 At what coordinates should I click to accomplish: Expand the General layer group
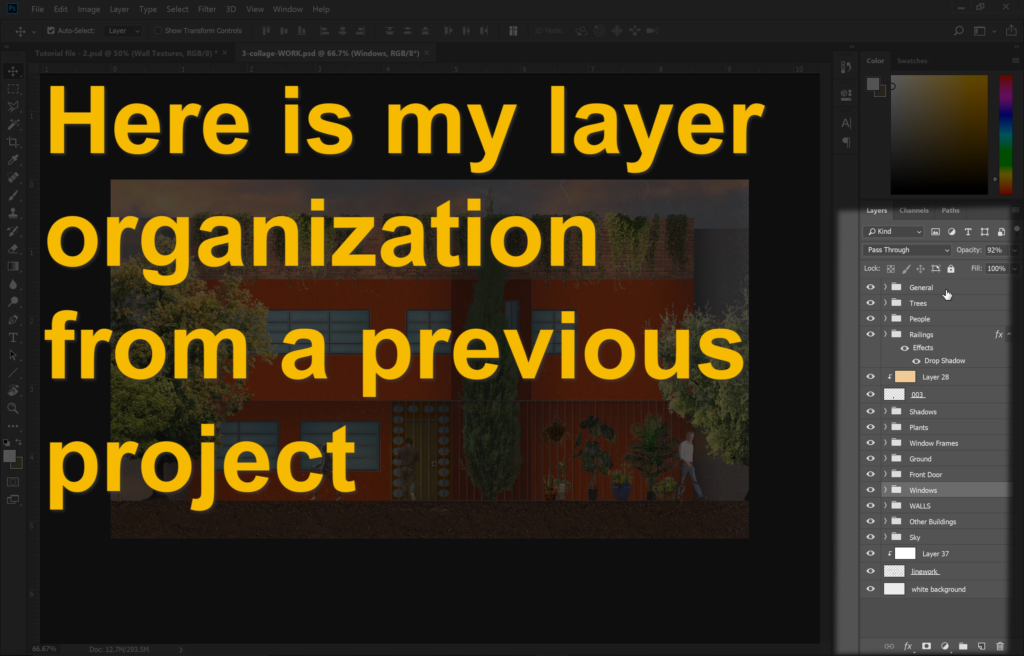click(x=885, y=287)
